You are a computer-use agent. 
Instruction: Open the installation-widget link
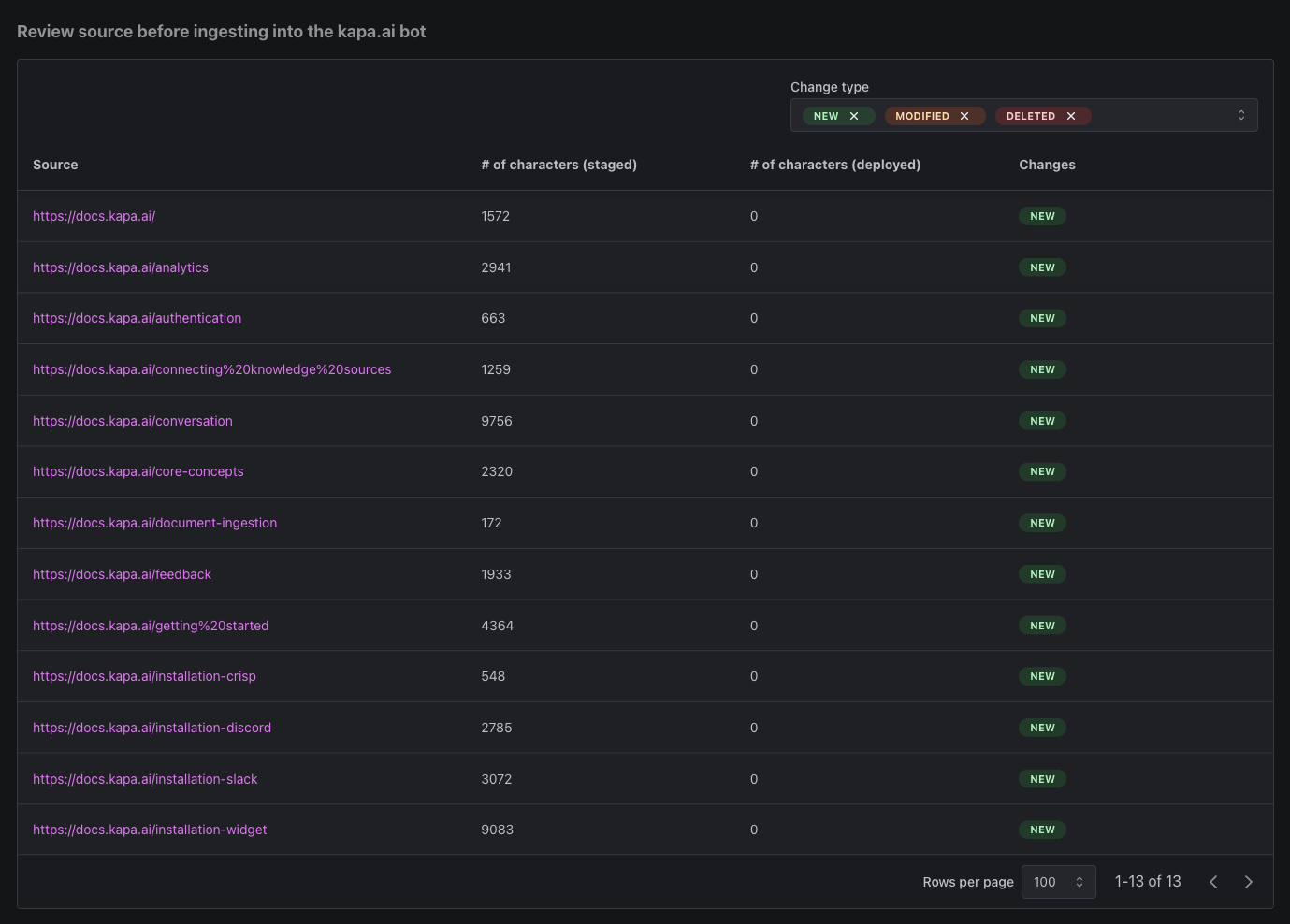pos(150,830)
